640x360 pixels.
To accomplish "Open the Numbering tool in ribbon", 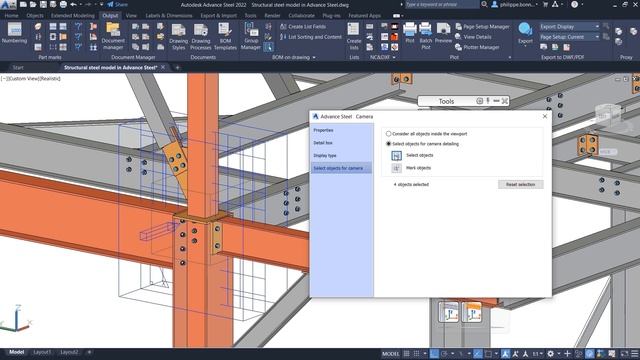I will pyautogui.click(x=14, y=33).
